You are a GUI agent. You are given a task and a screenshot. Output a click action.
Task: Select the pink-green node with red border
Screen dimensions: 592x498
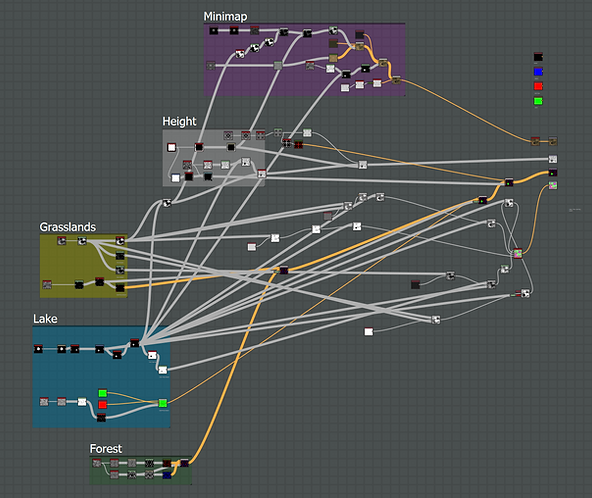pyautogui.click(x=518, y=253)
